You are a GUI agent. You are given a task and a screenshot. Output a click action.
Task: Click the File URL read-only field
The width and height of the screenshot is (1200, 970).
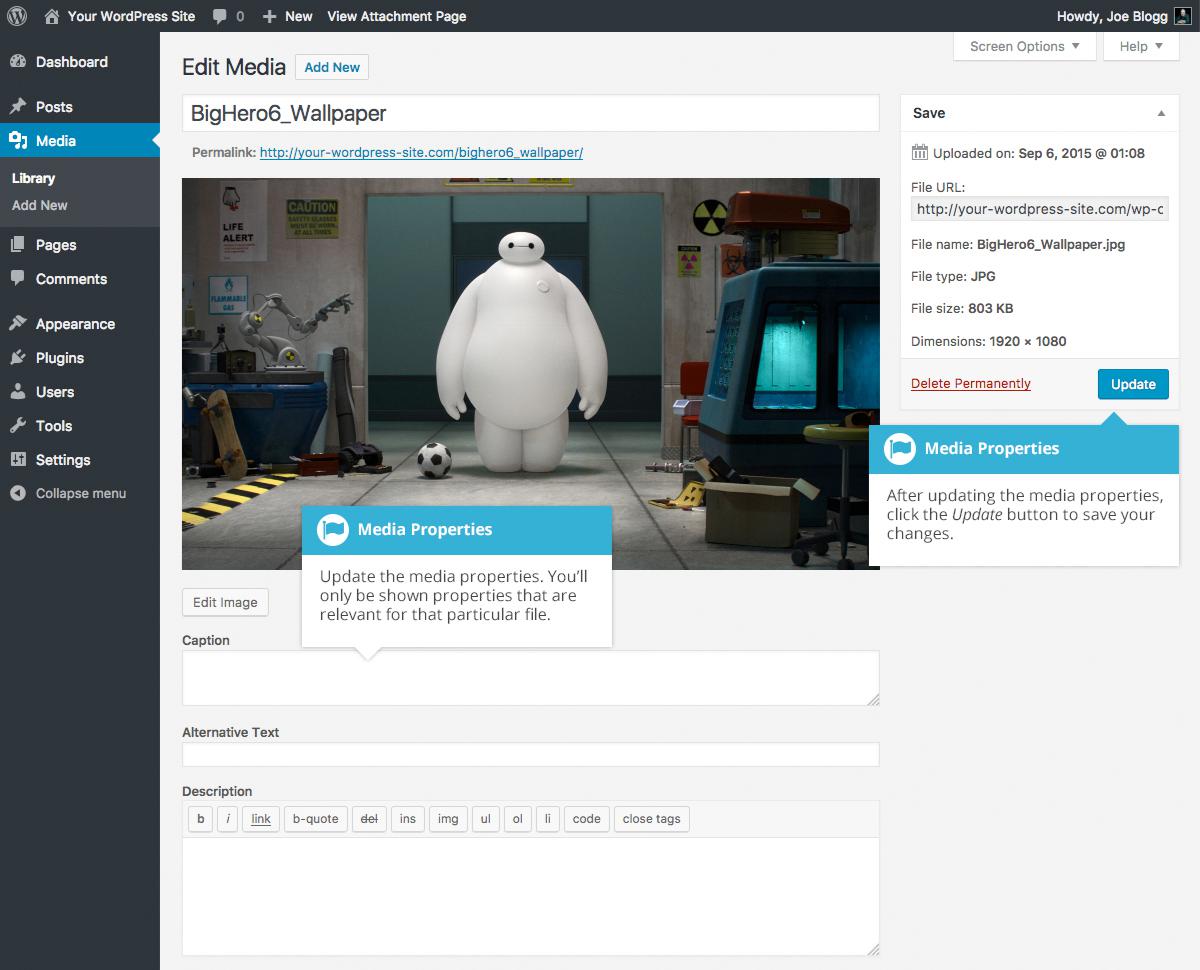click(1040, 209)
